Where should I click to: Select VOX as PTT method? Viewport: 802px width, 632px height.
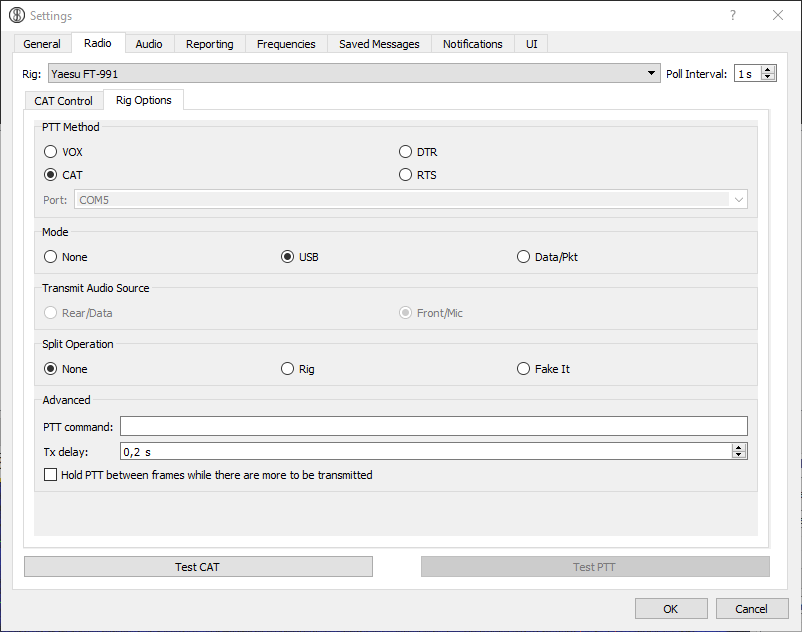point(51,152)
